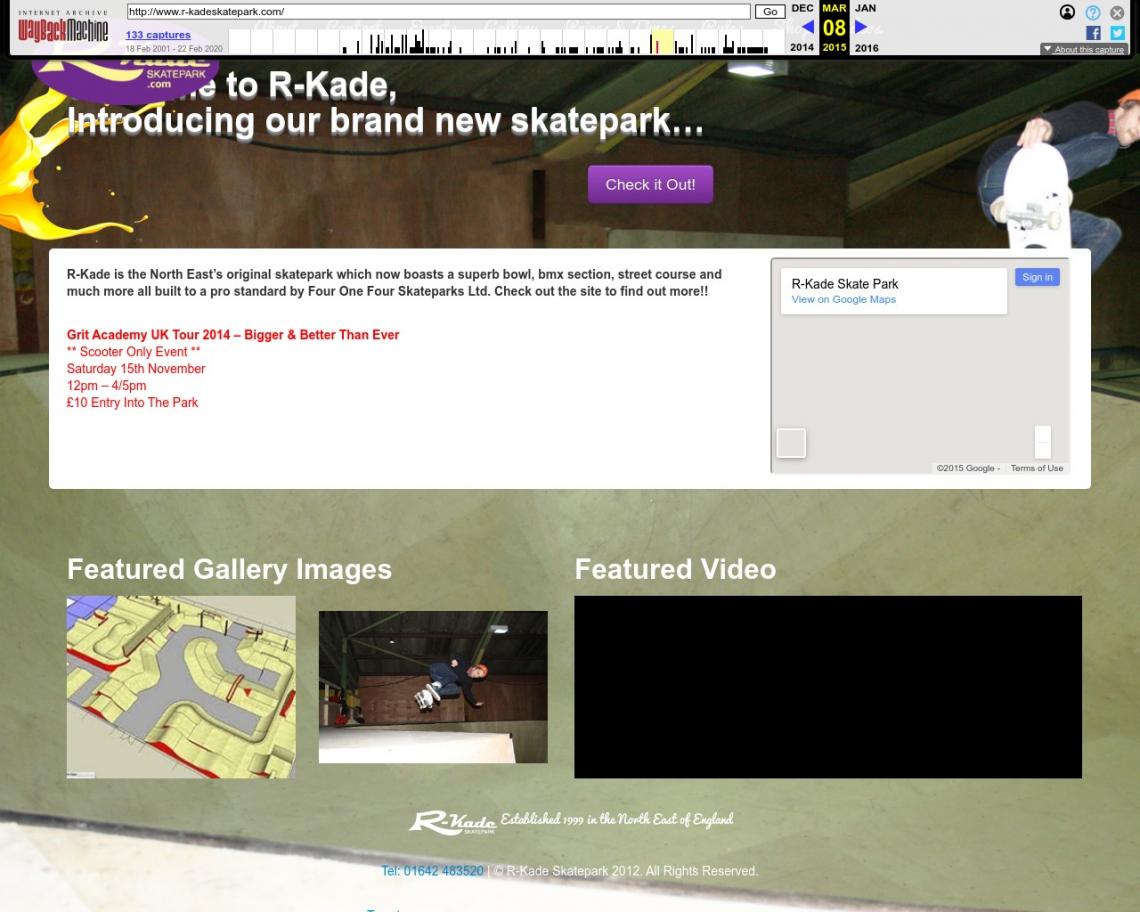The width and height of the screenshot is (1140, 912).
Task: Click Grit Academy UK Tour 2014 heading
Action: tap(233, 335)
